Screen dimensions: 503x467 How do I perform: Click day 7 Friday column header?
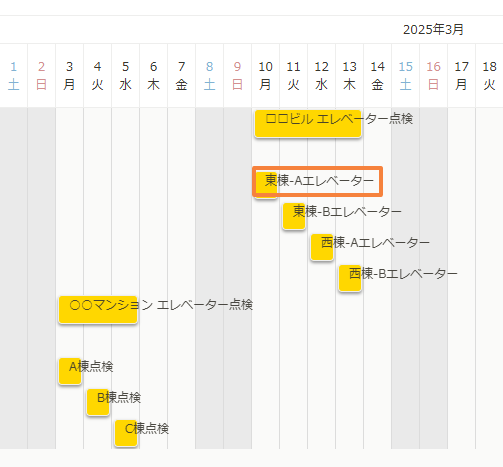tap(181, 75)
